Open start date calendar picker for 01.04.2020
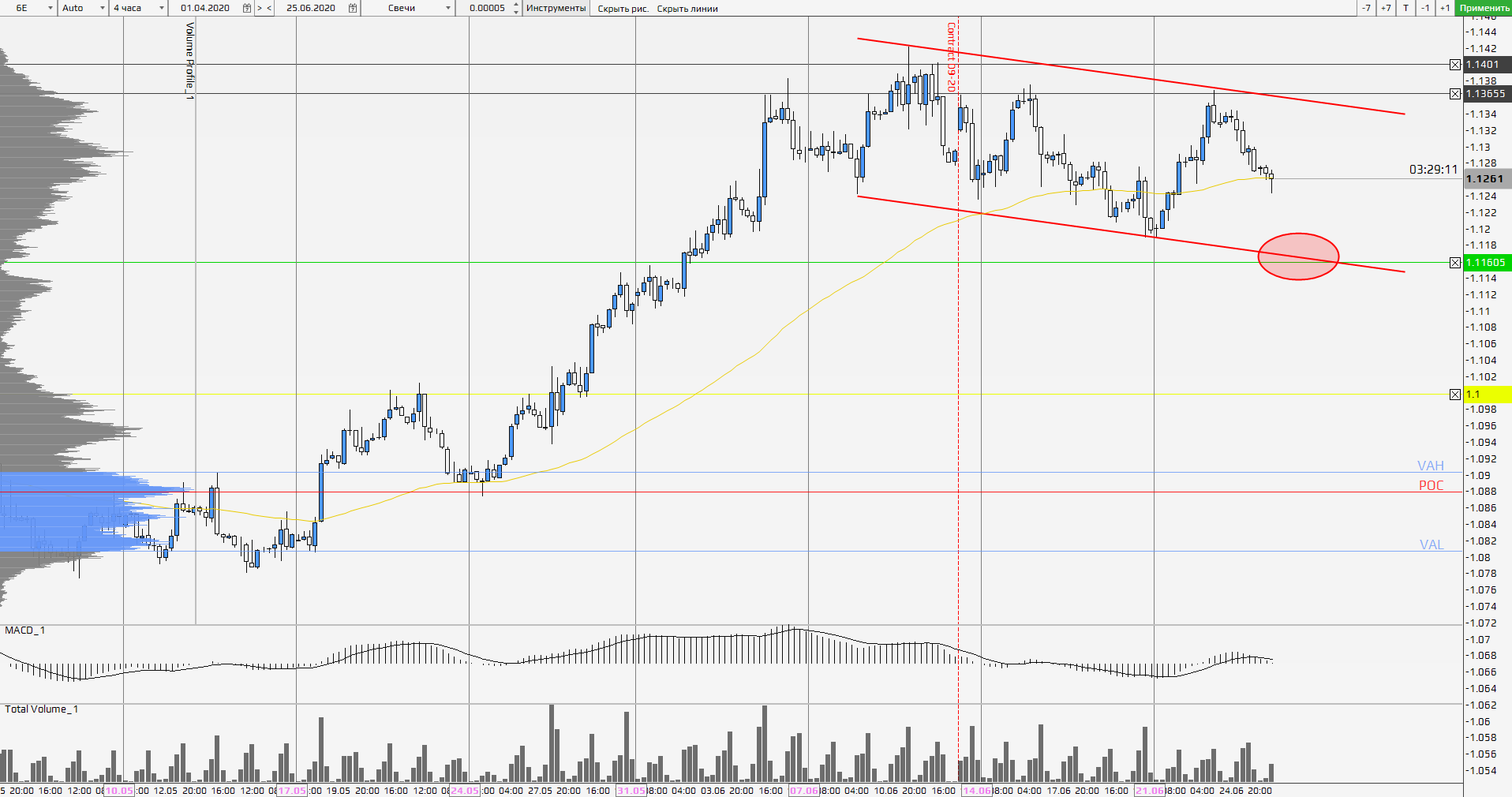Viewport: 1512px width, 797px height. point(247,8)
